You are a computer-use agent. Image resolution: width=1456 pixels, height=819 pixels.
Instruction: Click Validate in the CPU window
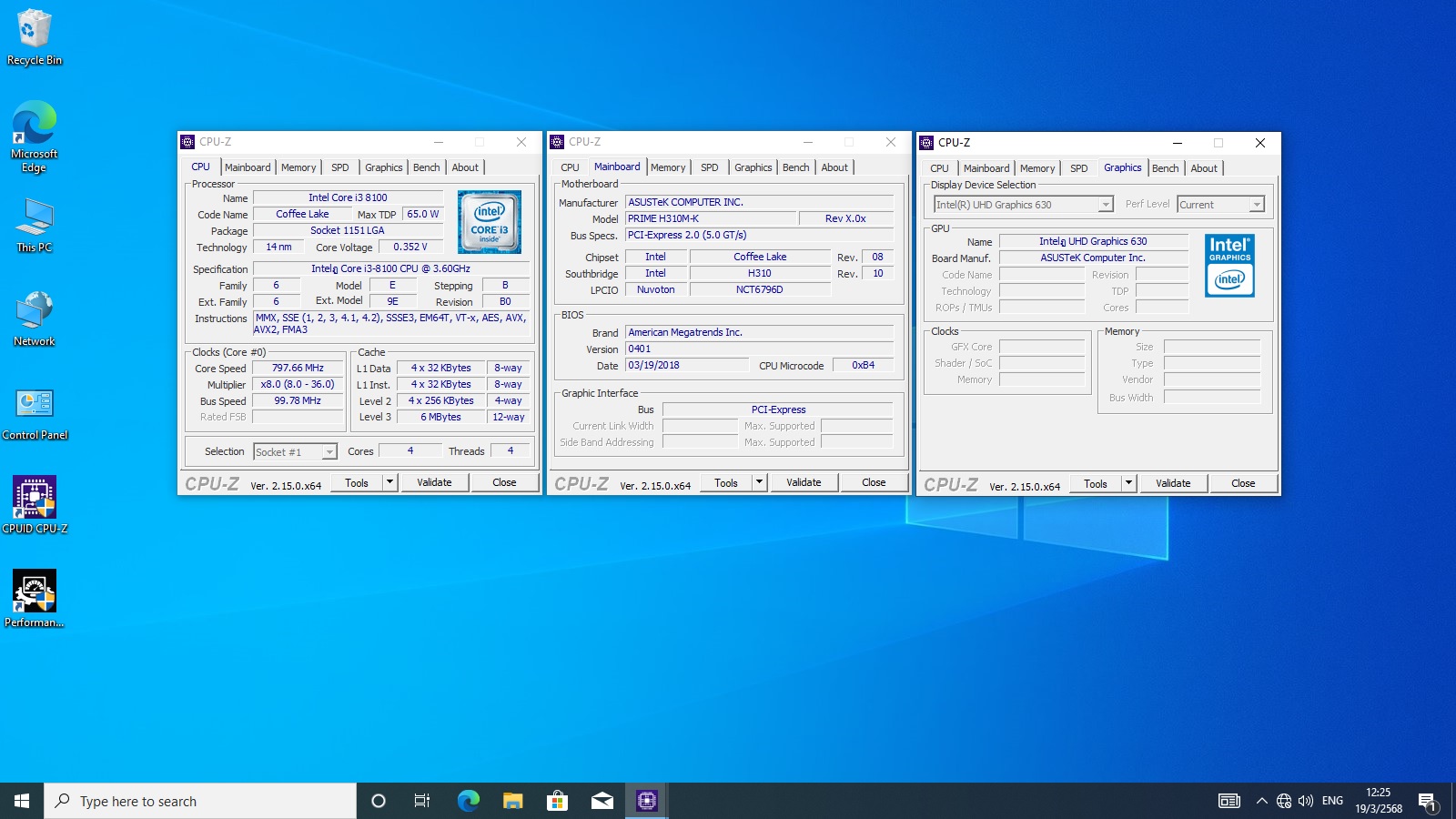pyautogui.click(x=434, y=482)
